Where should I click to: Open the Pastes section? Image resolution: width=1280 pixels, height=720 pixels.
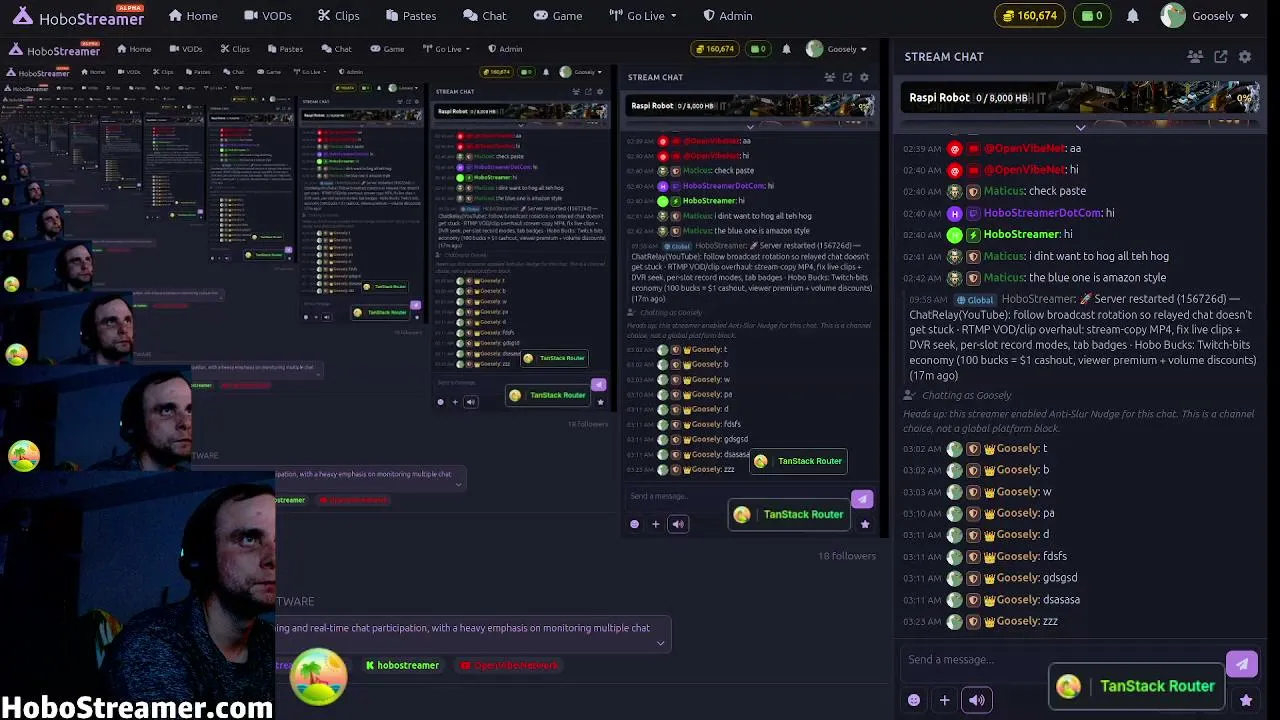click(411, 16)
